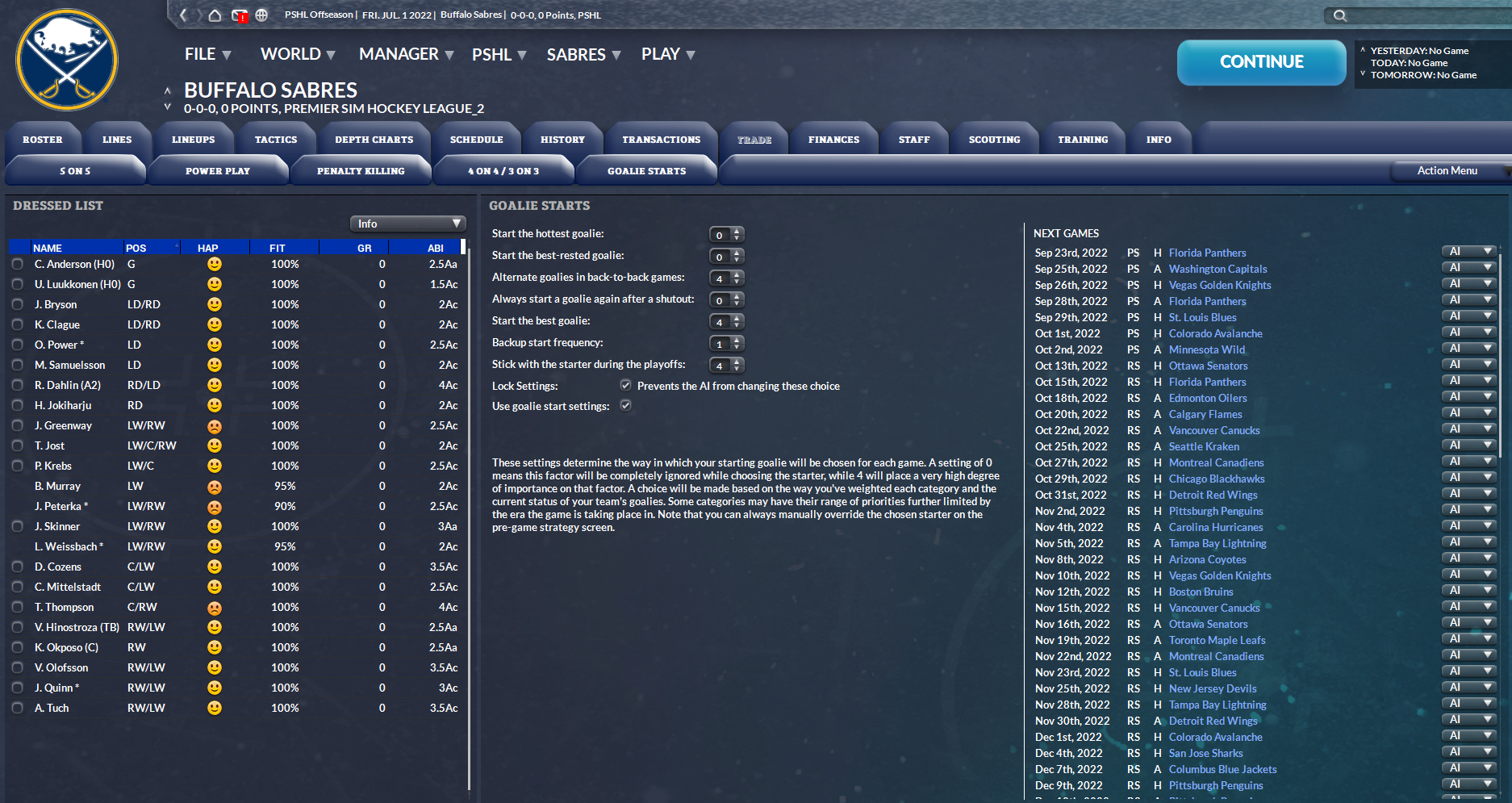Select the radio button for V. Olofsson
Screen dimensions: 1512x803
coord(18,667)
